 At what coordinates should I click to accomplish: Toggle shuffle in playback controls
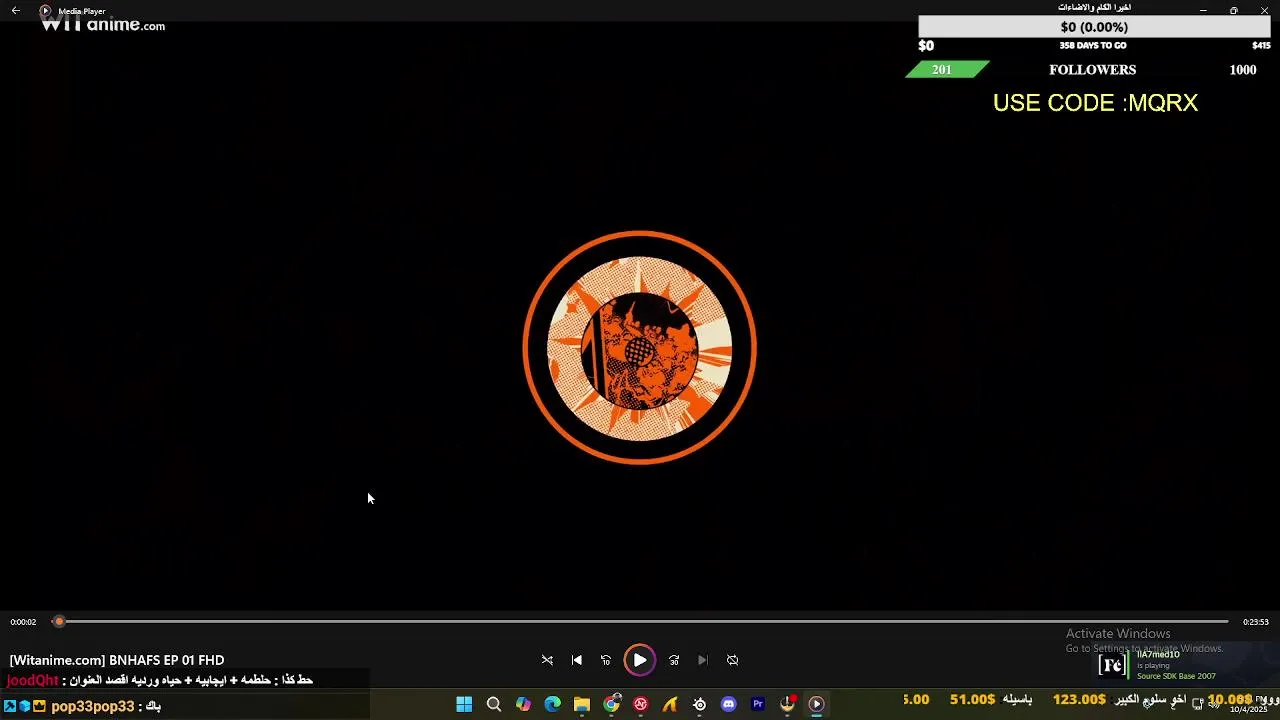pyautogui.click(x=547, y=660)
